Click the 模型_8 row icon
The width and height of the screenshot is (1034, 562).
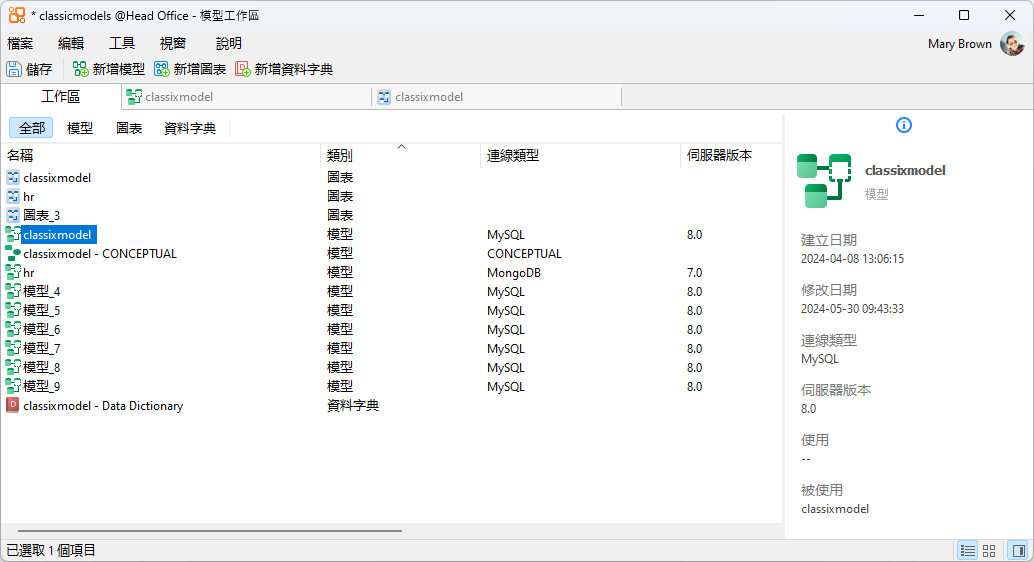point(13,367)
